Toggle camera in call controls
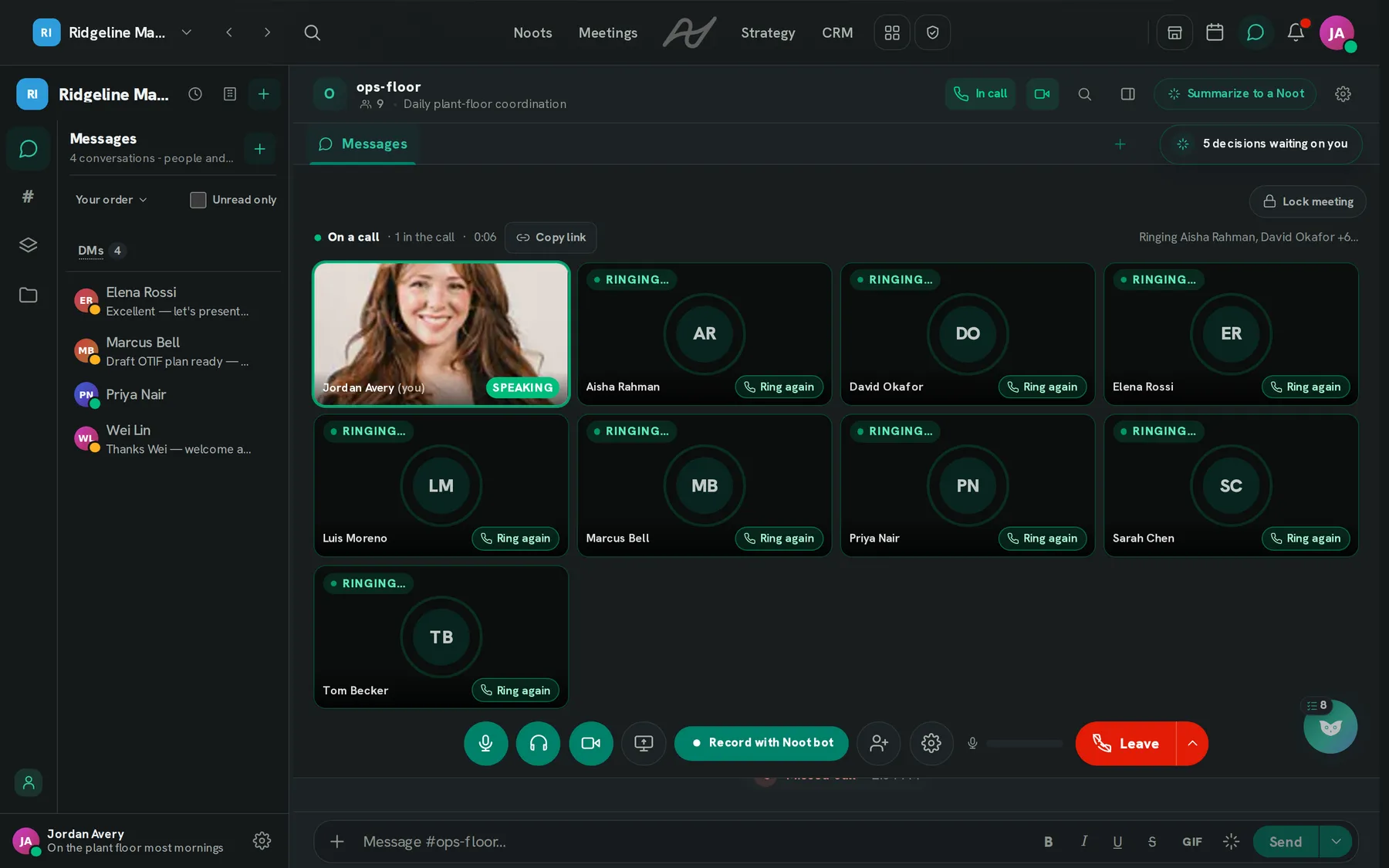 pos(591,743)
